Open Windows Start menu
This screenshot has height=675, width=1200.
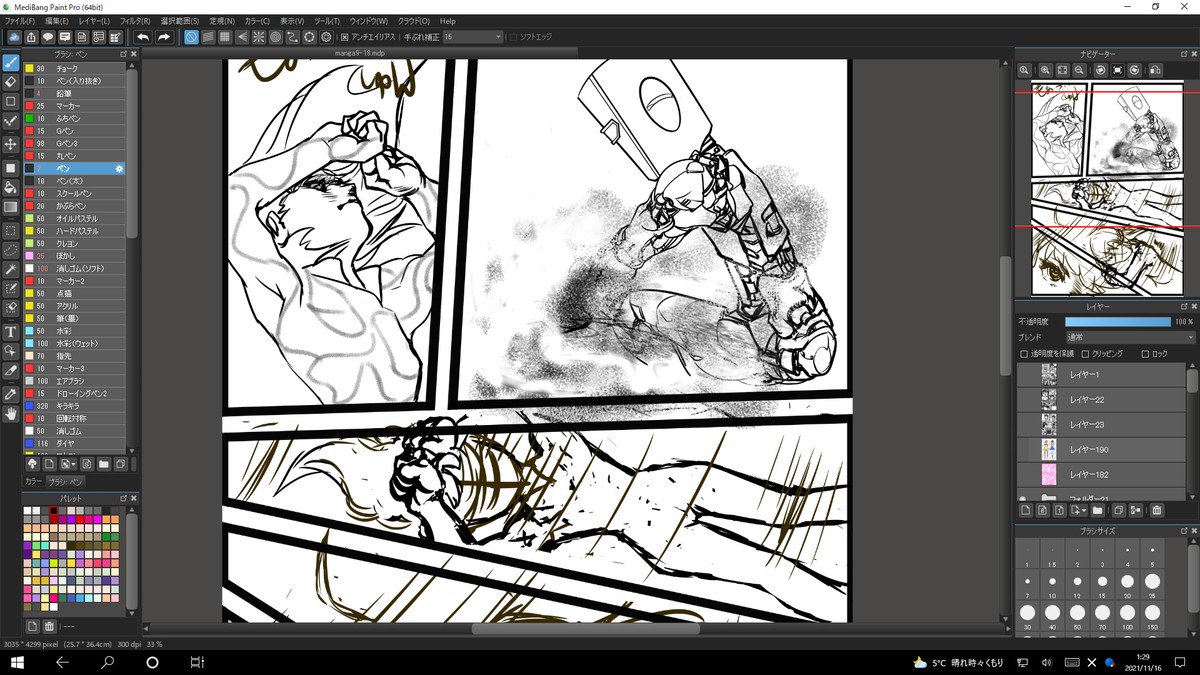pyautogui.click(x=17, y=662)
